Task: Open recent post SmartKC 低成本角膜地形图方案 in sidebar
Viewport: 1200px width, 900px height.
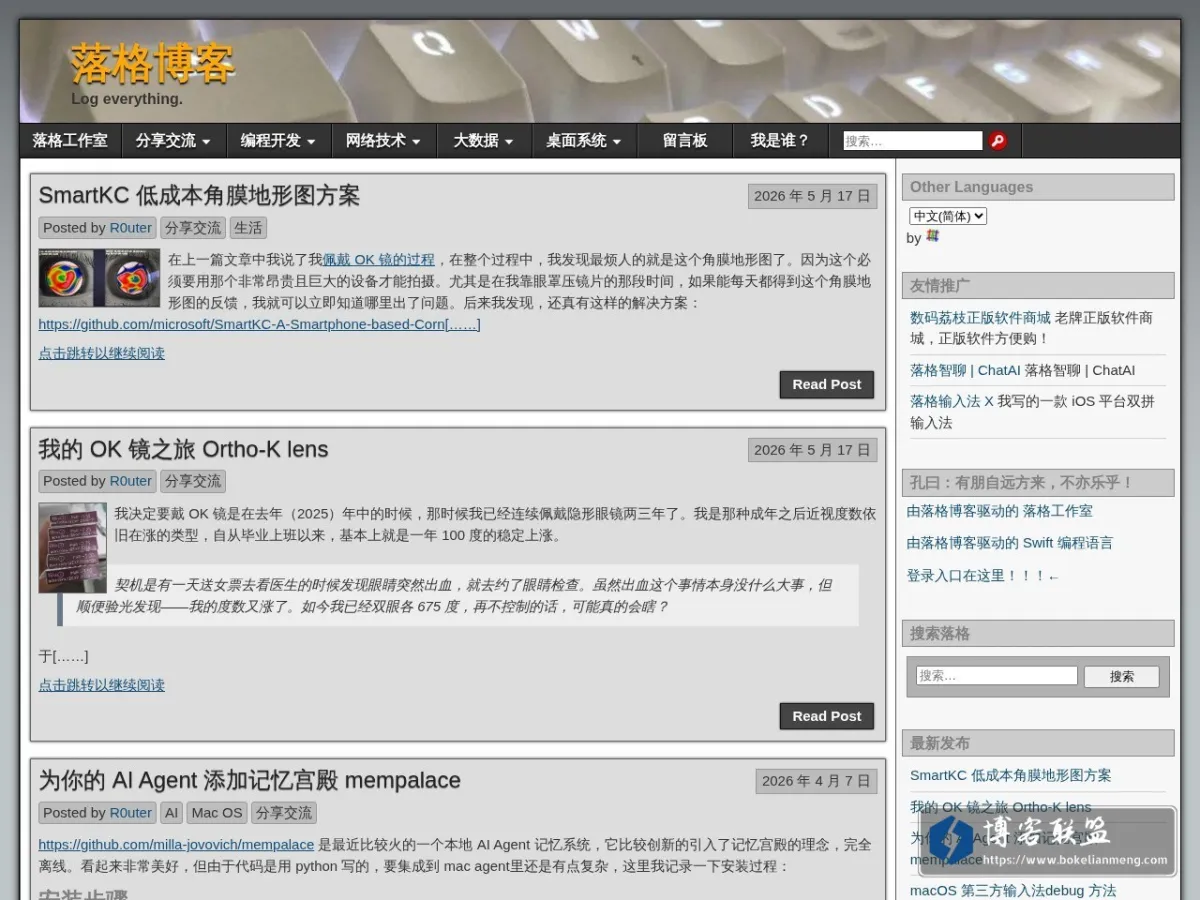Action: click(x=1011, y=775)
